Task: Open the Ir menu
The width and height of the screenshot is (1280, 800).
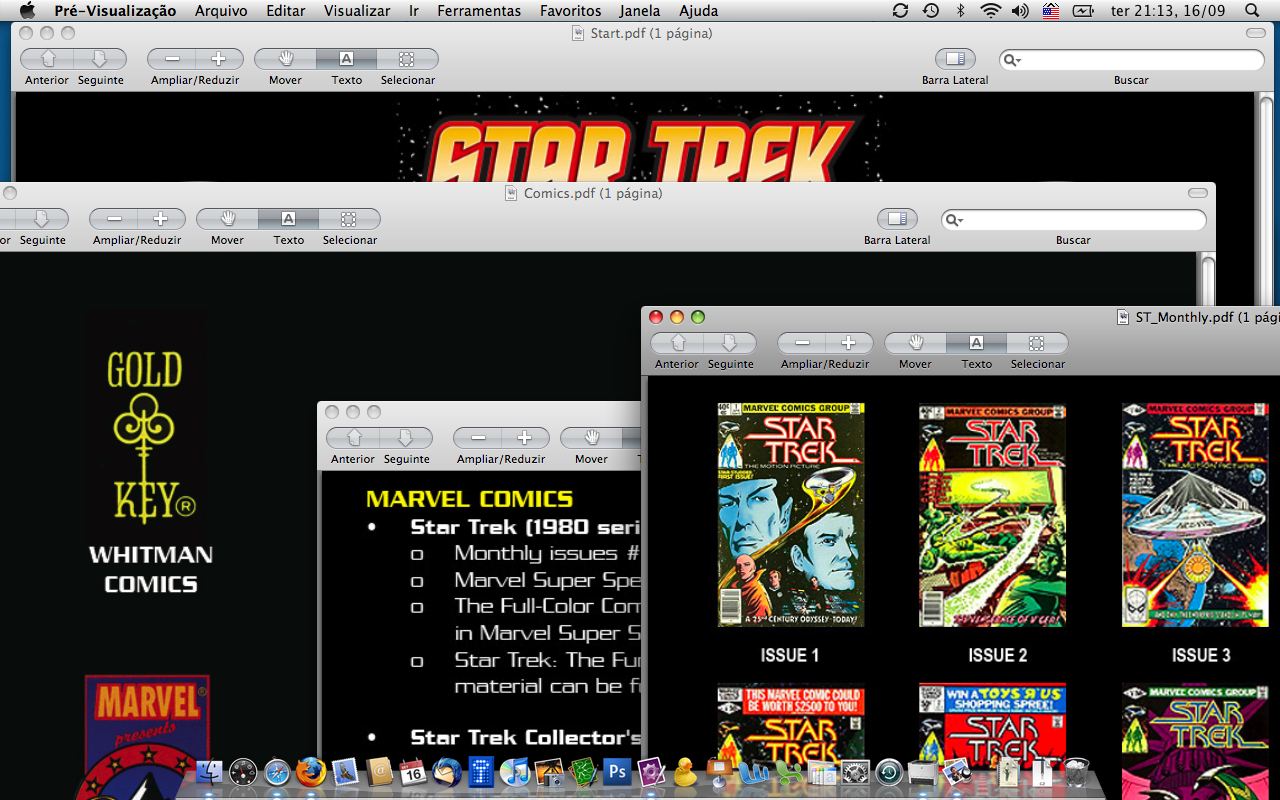Action: point(414,11)
